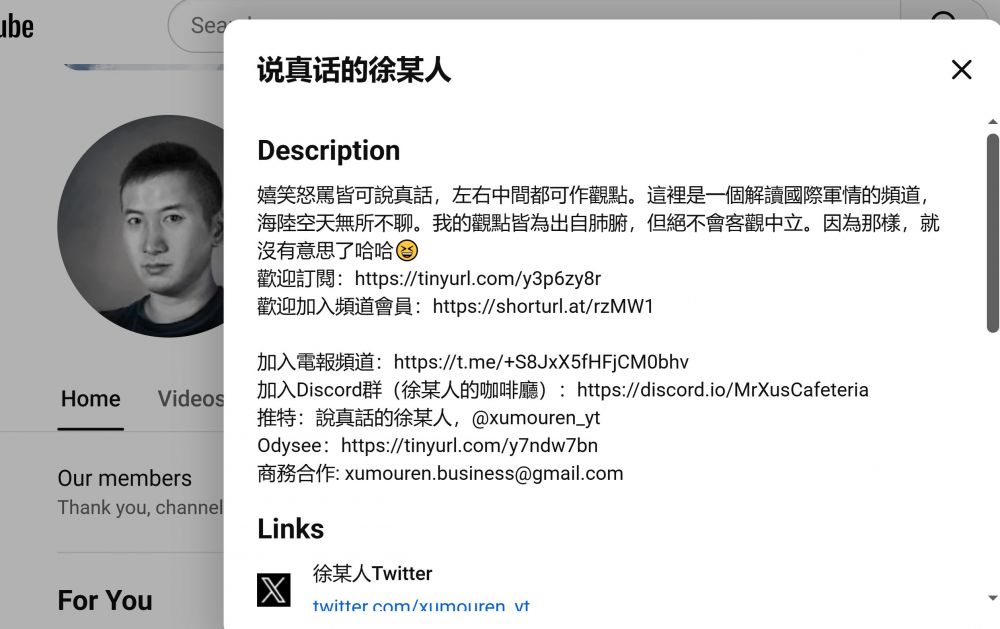The image size is (1000, 629).
Task: Click the dialog's scroll down arrow
Action: (x=992, y=598)
